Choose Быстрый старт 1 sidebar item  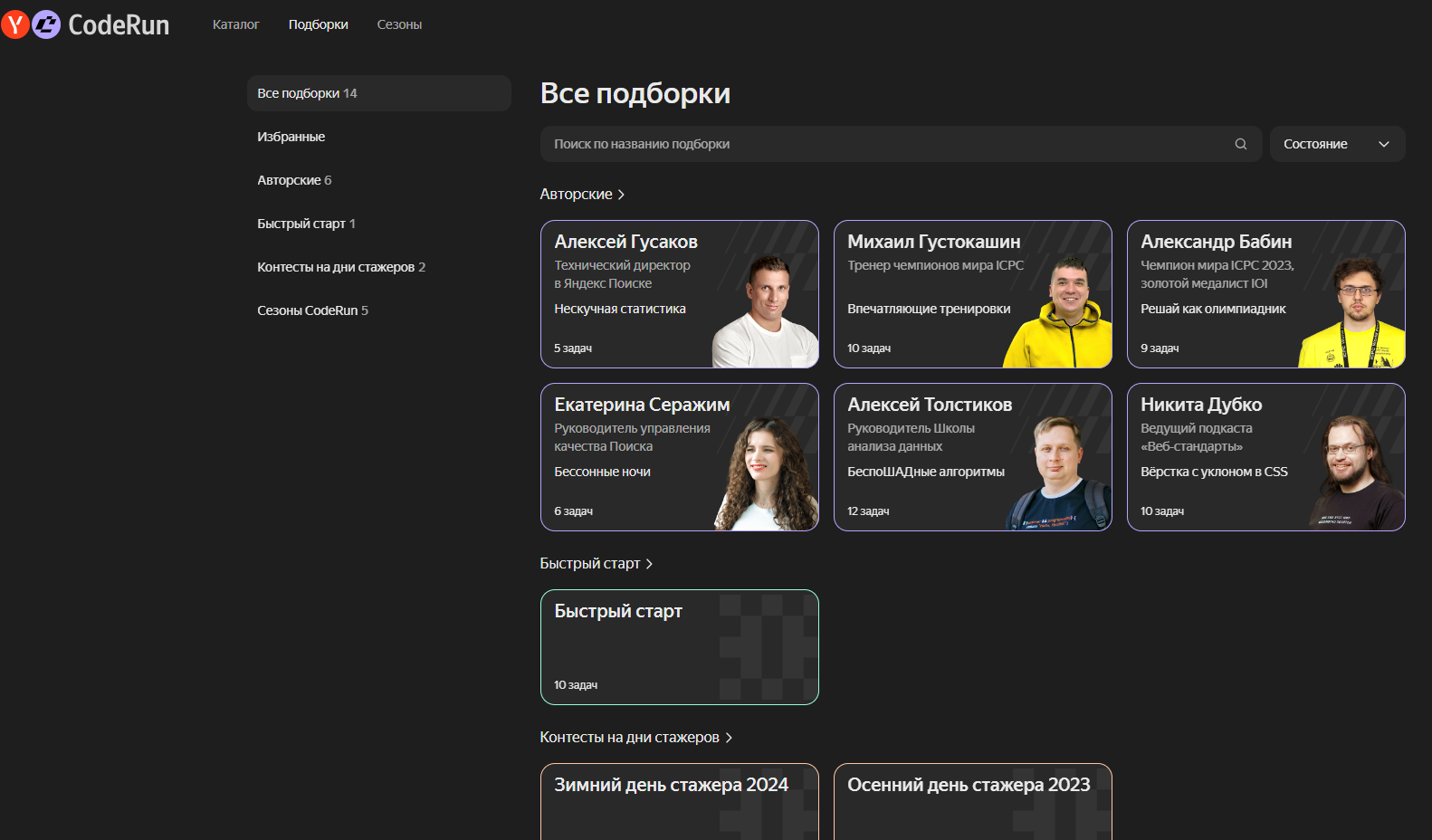pos(379,224)
